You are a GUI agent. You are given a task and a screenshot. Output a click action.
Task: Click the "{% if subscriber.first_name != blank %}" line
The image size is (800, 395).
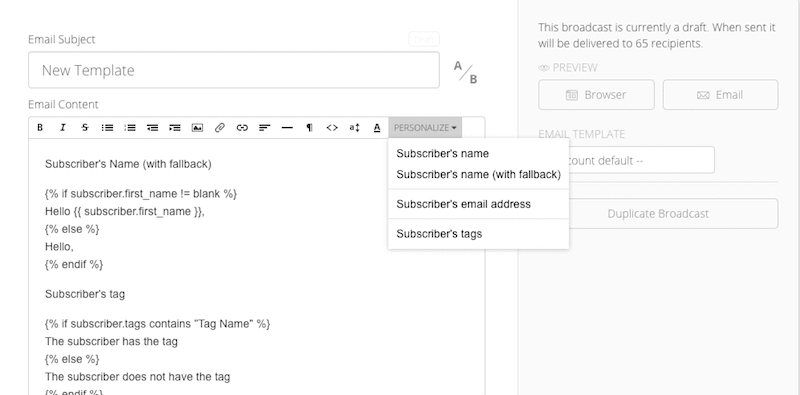(x=141, y=194)
